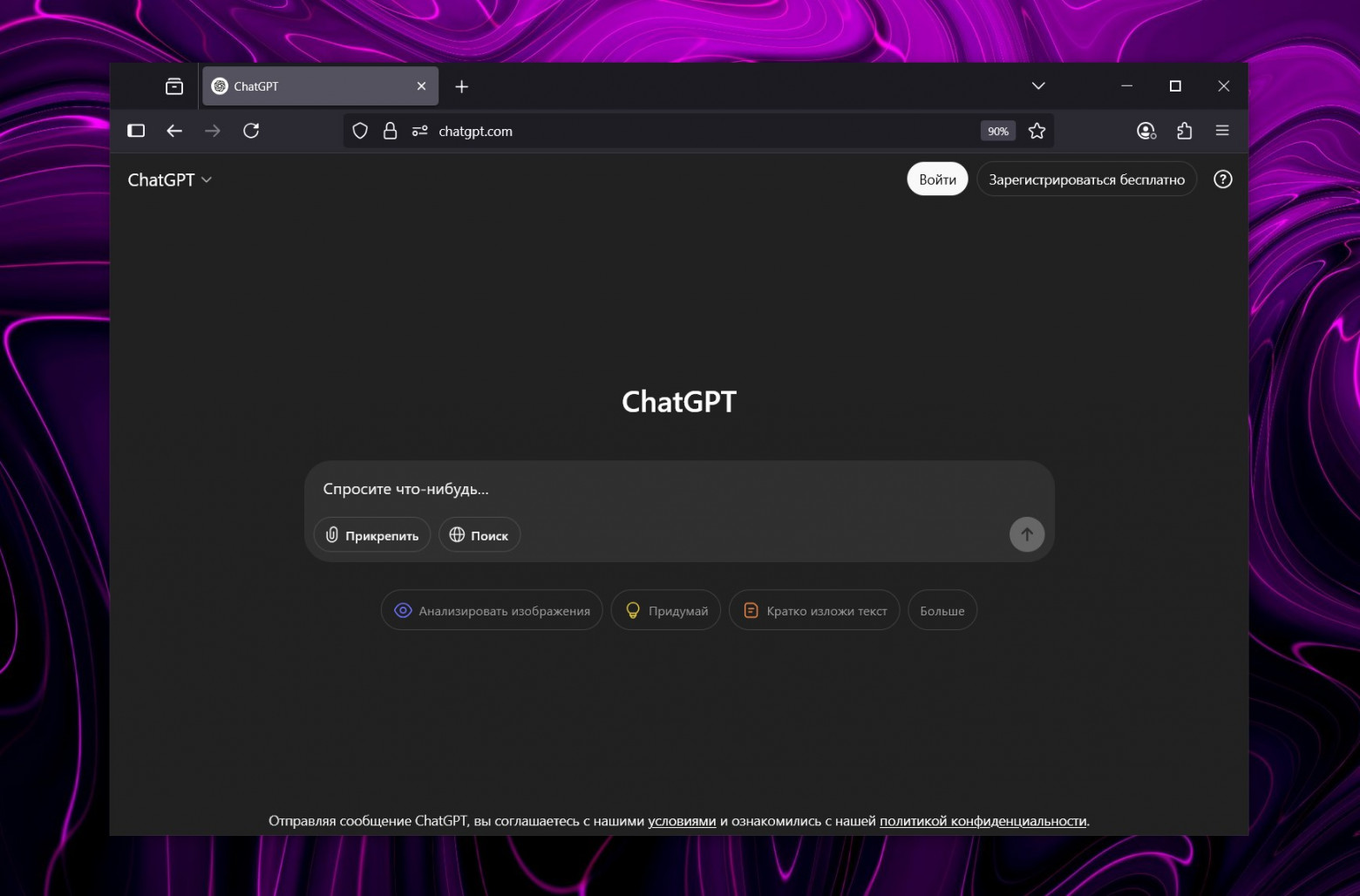Select the ChatGPT browser tab
Viewport: 1360px width, 896px height.
point(320,86)
